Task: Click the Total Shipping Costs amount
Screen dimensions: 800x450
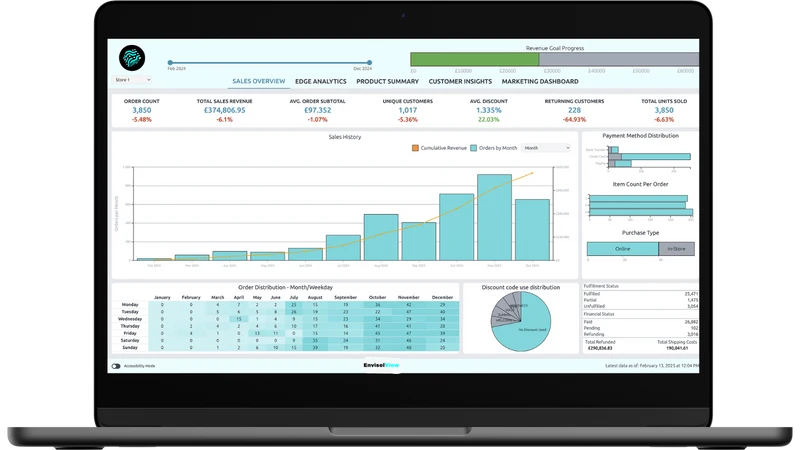Action: pos(677,348)
